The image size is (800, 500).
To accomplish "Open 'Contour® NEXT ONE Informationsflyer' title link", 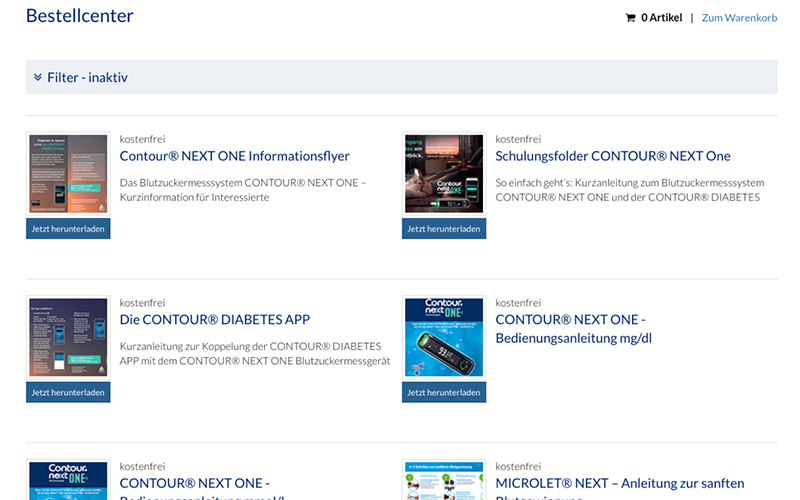I will (x=234, y=156).
